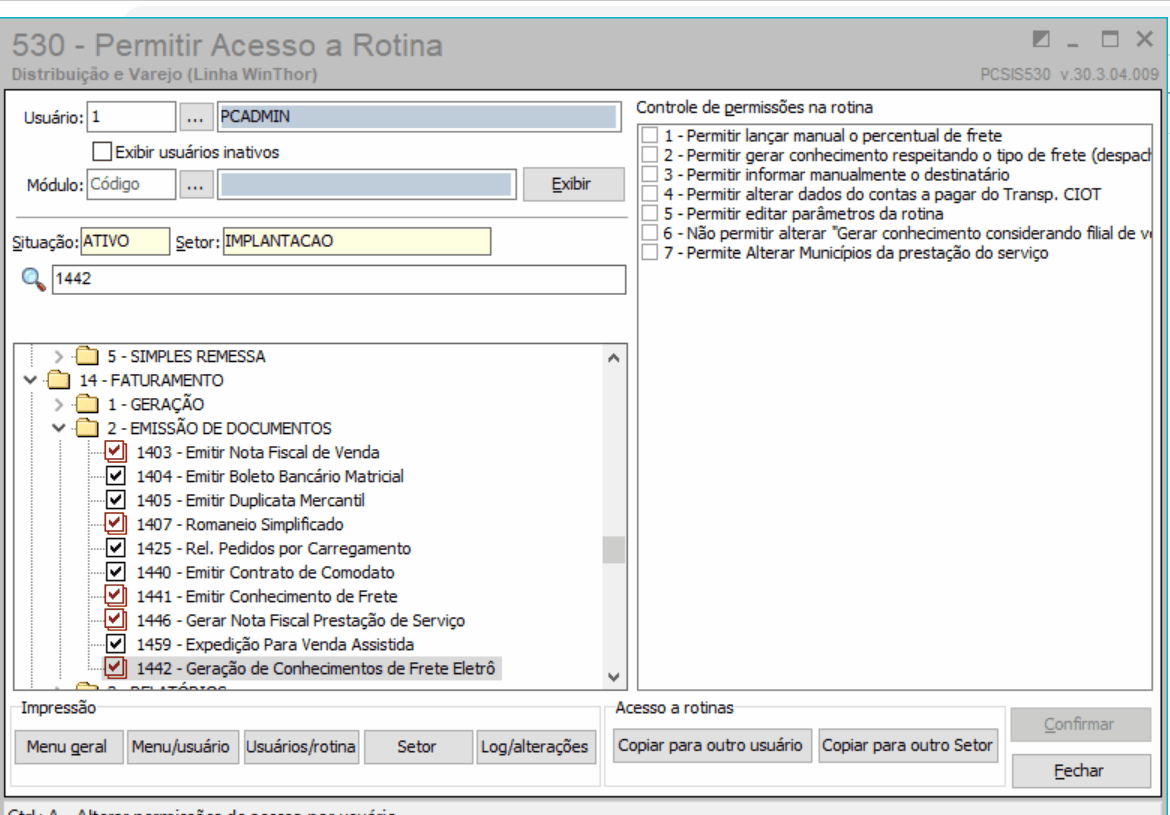Open module lookup ellipsis button beside Módulo
The width and height of the screenshot is (1170, 815).
[195, 184]
